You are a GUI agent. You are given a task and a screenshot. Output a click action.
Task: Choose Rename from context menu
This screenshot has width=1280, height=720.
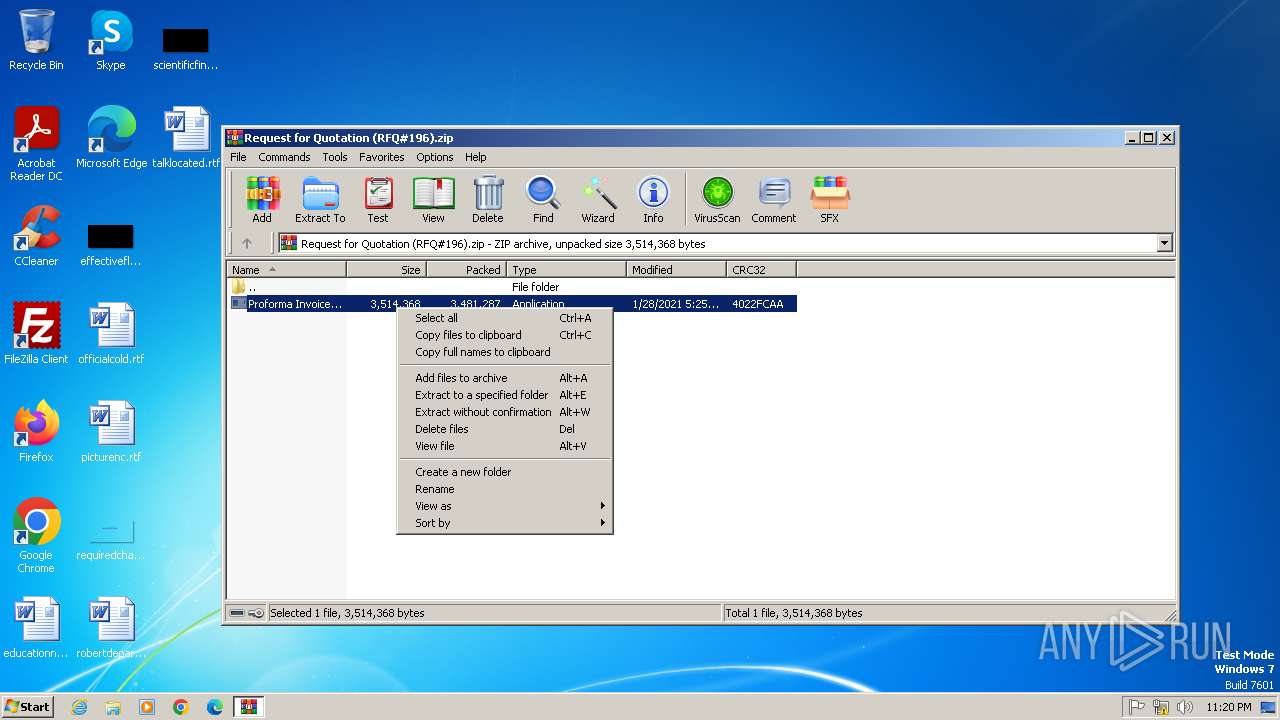(x=505, y=489)
